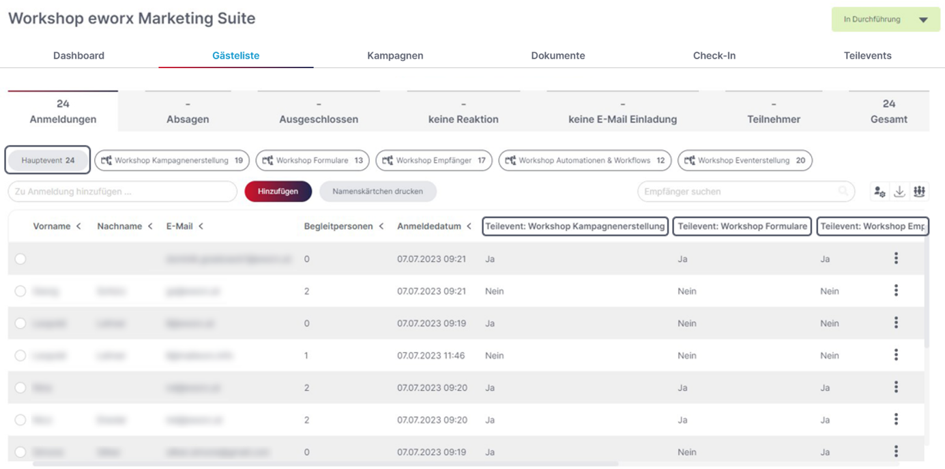Click Teilevent: Workshop Kampagnenerstellung column header
The width and height of the screenshot is (945, 469).
[x=575, y=227]
